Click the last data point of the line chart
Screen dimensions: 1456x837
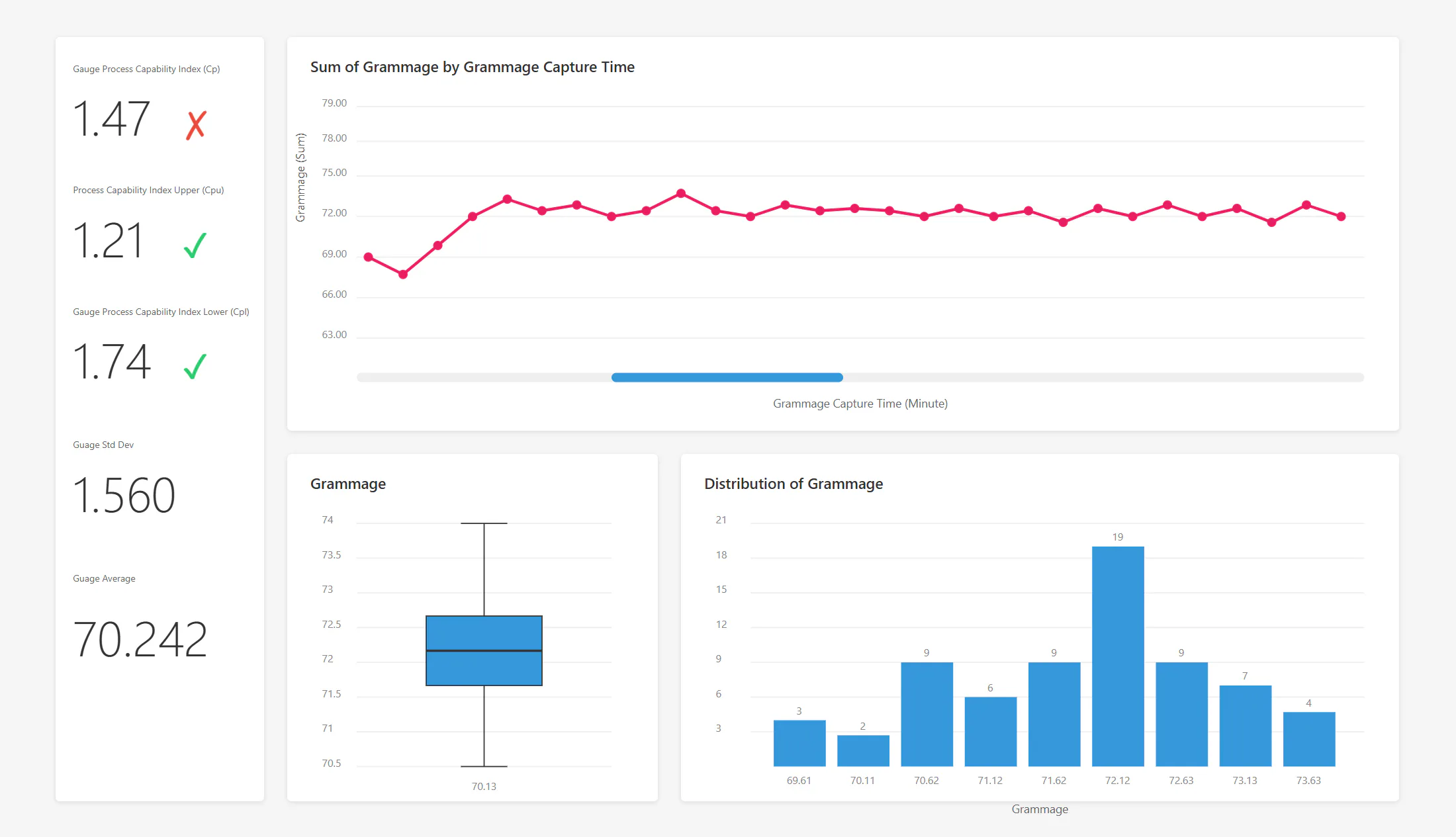pyautogui.click(x=1341, y=216)
